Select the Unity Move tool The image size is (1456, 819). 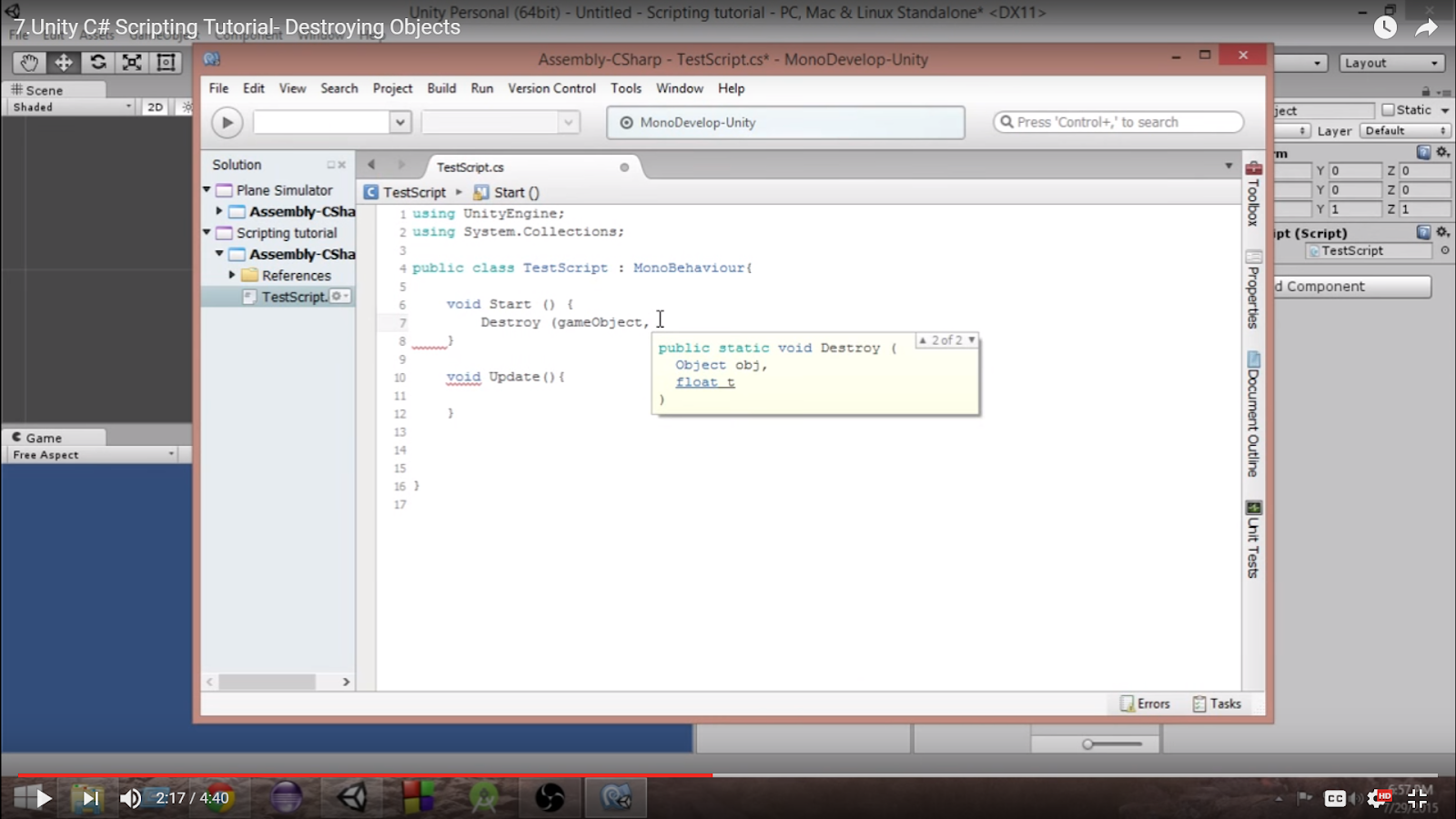[x=64, y=62]
